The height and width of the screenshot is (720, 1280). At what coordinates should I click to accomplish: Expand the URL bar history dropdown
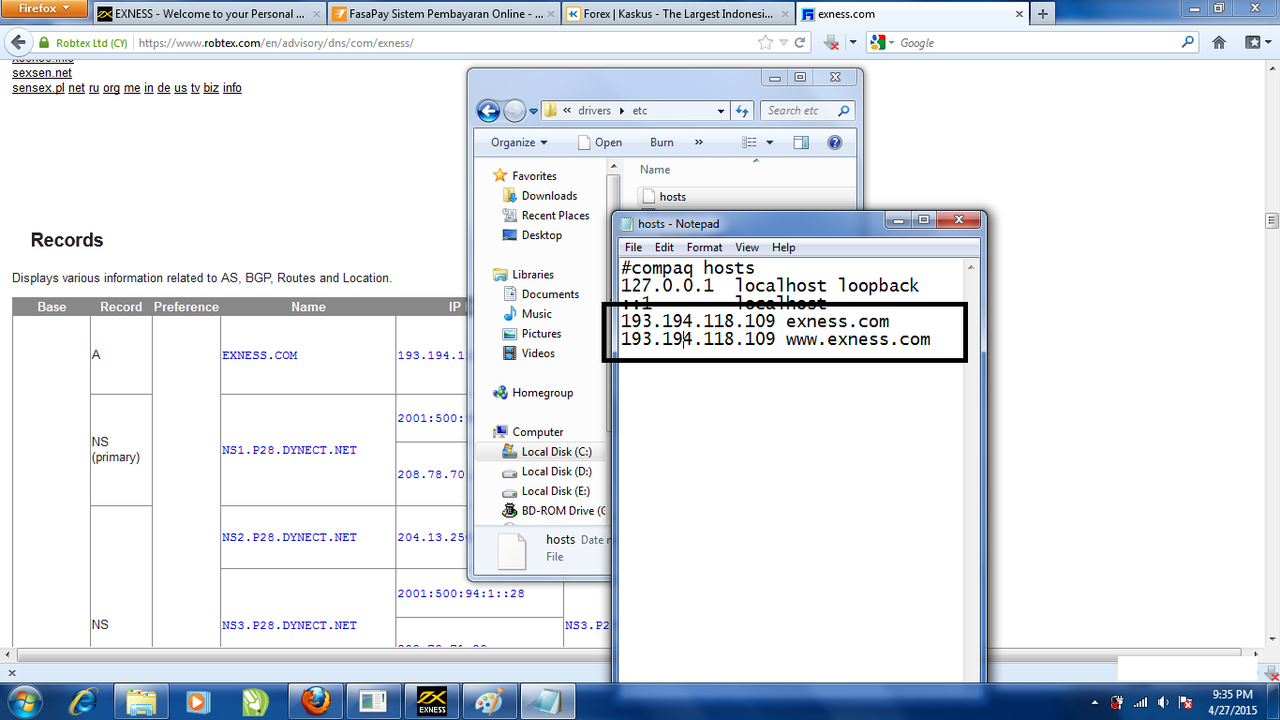784,43
